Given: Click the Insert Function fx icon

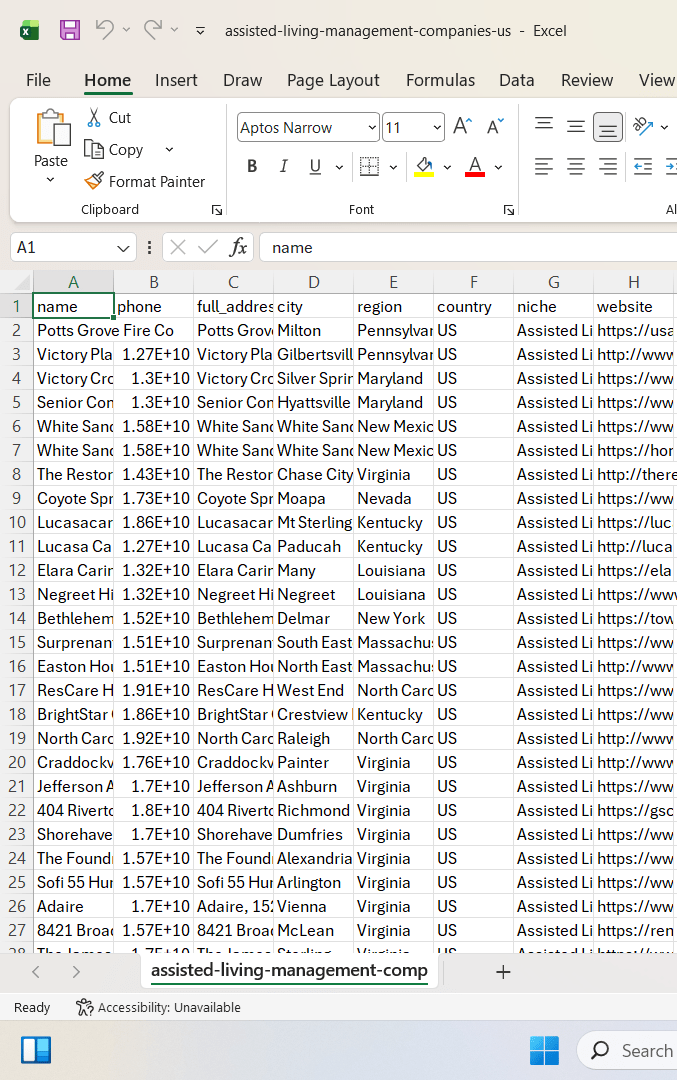Looking at the screenshot, I should click(238, 247).
